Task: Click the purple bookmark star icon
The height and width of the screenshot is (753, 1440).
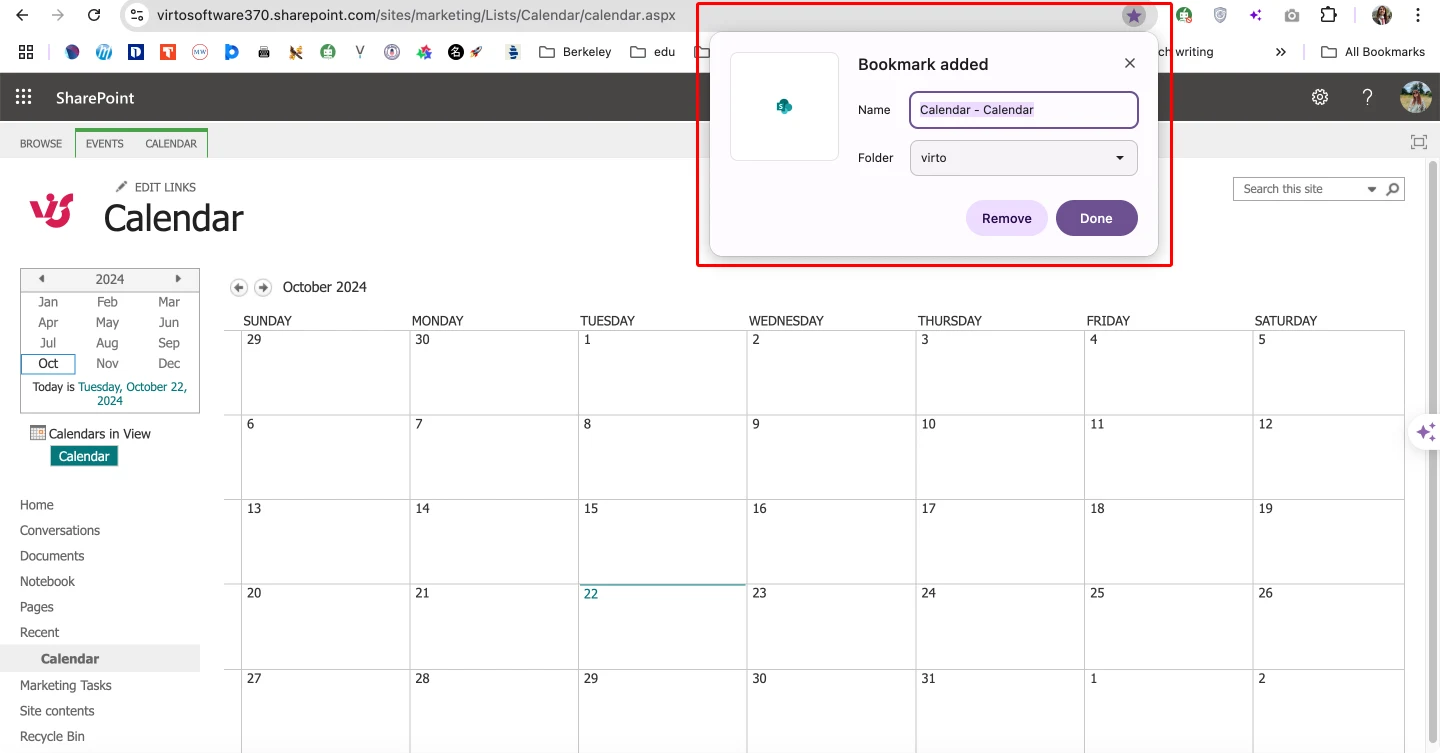Action: (1133, 16)
